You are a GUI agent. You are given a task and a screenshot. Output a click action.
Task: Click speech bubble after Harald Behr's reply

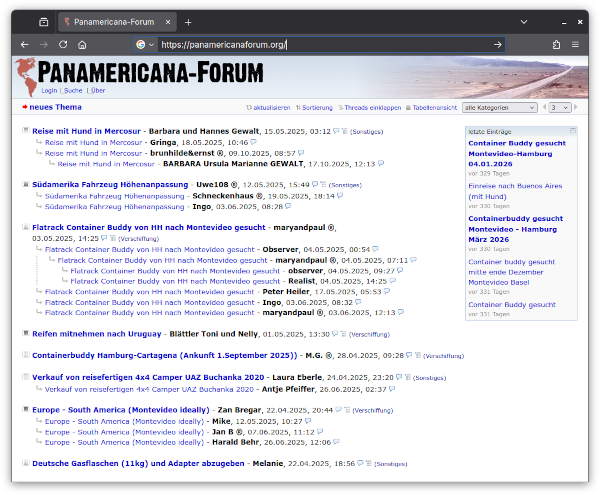[x=336, y=442]
